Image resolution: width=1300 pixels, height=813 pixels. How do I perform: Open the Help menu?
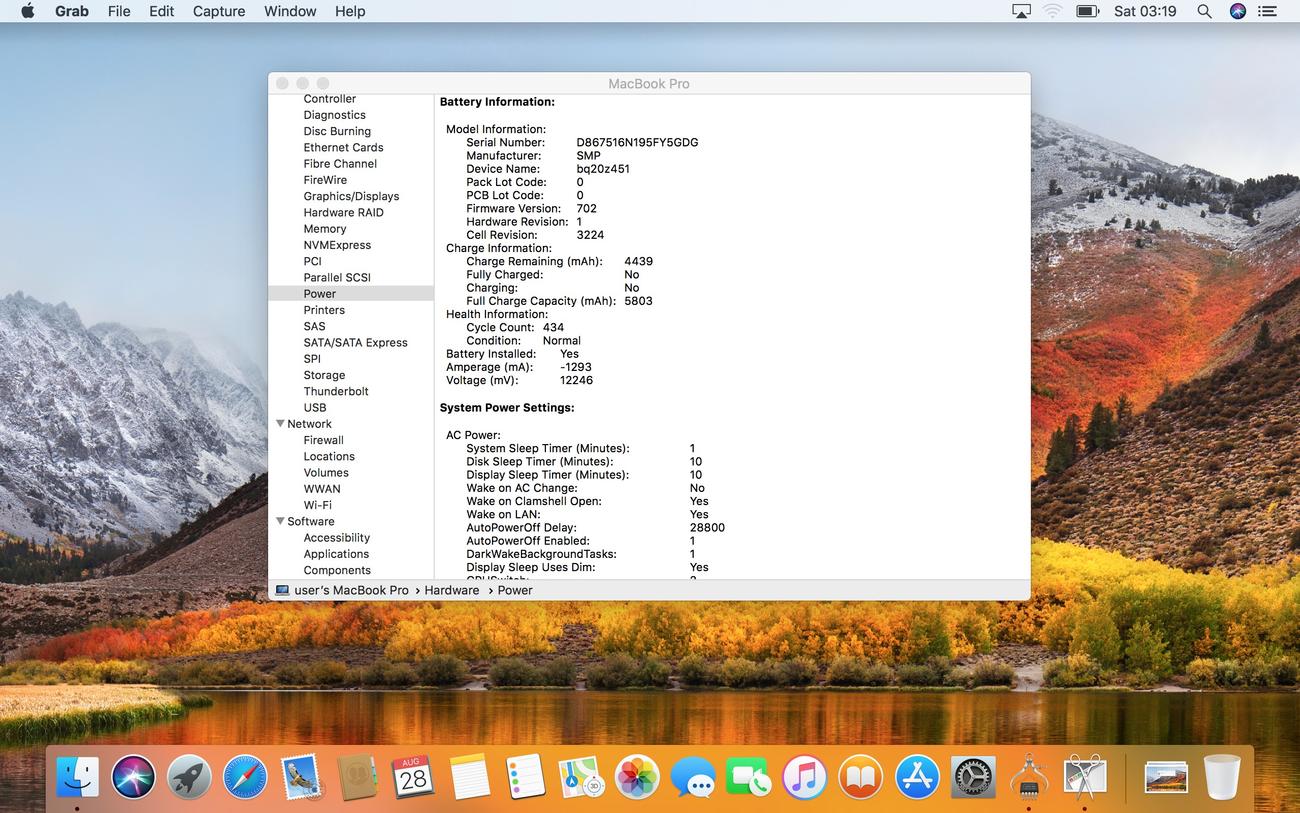350,11
